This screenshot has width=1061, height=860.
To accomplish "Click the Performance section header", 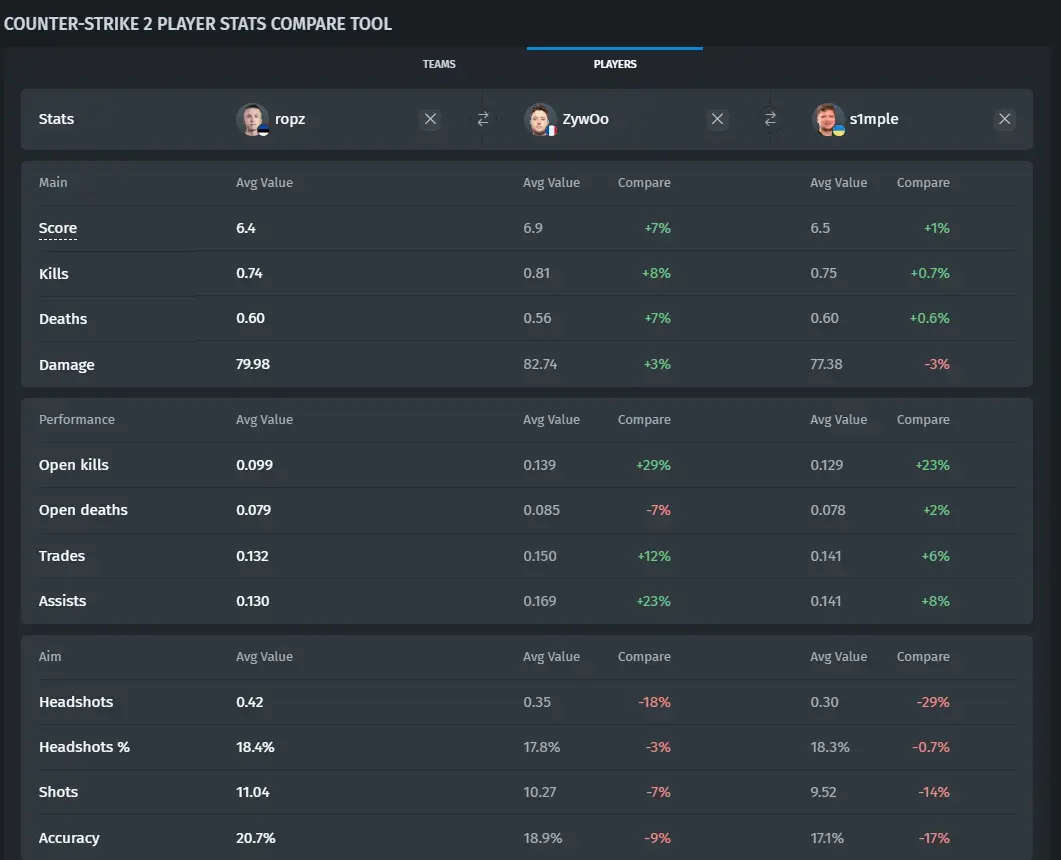I will (76, 420).
